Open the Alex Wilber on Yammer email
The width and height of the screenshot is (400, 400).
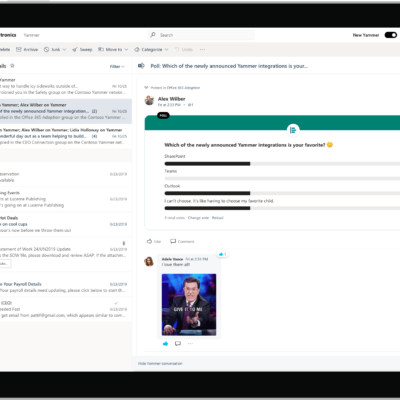[66, 111]
